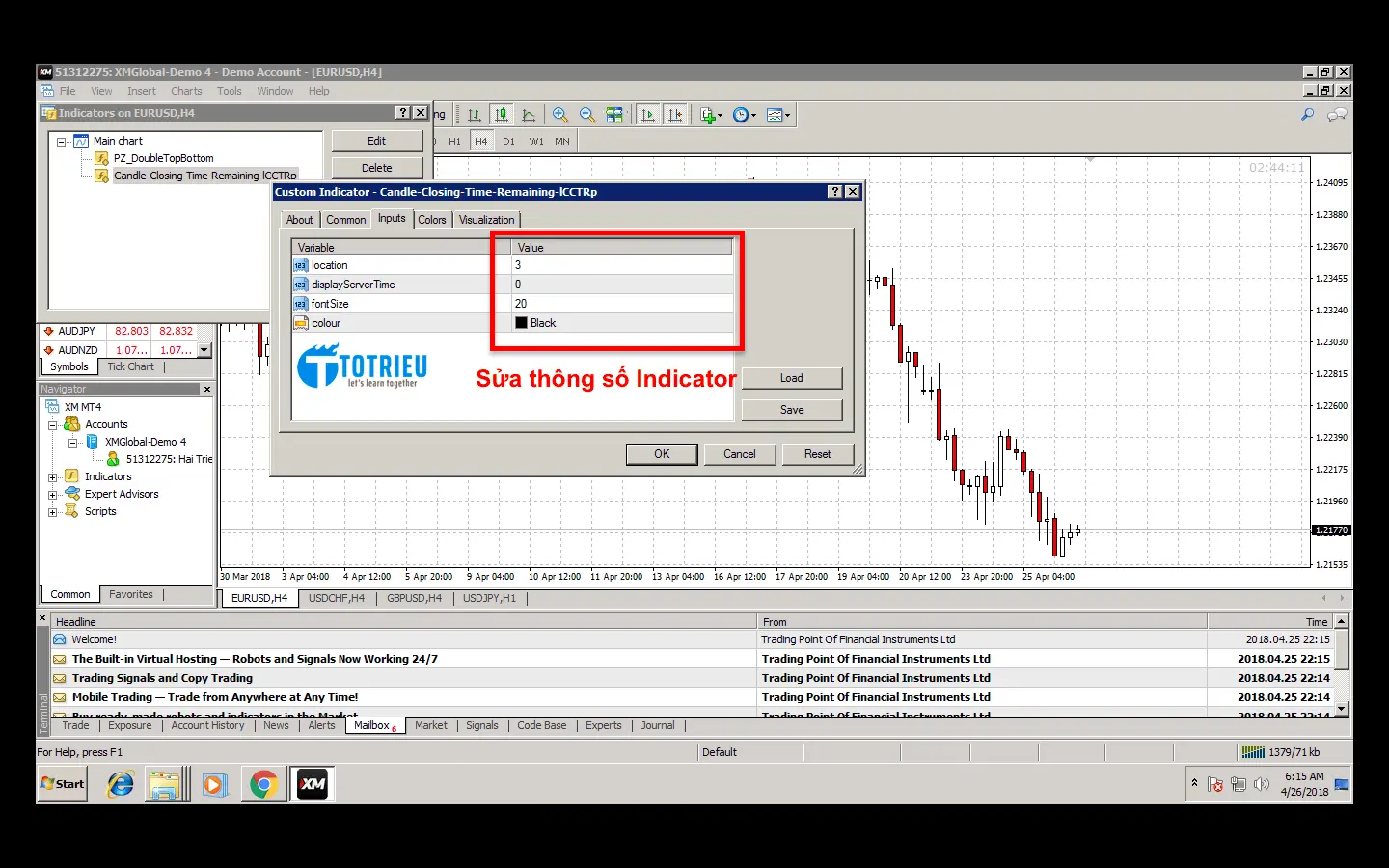This screenshot has height=868, width=1389.
Task: Click the Zoom In magnifier icon
Action: coord(559,115)
